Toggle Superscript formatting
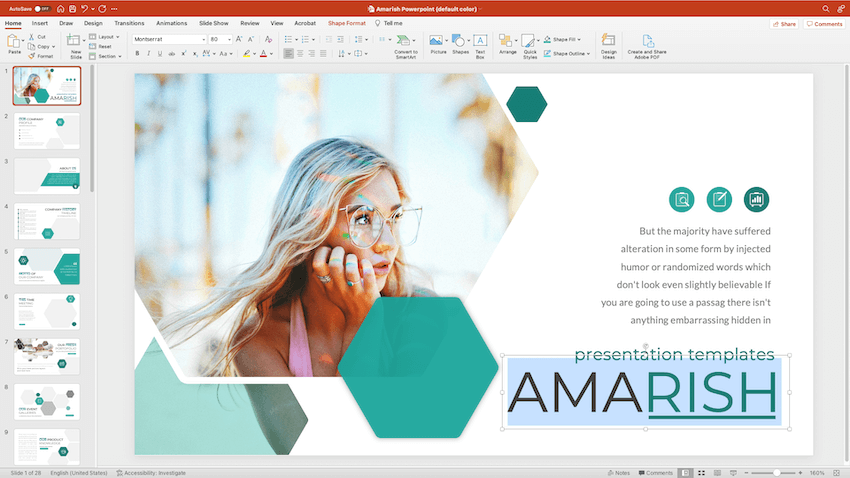This screenshot has height=478, width=850. pos(184,54)
